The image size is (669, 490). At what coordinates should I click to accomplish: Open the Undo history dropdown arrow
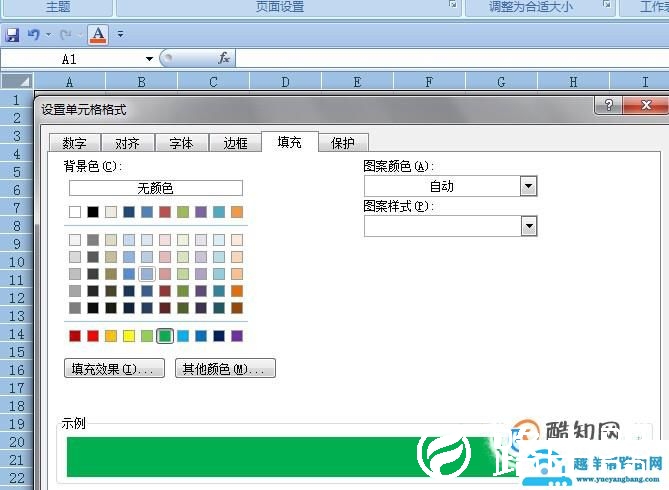pos(48,35)
